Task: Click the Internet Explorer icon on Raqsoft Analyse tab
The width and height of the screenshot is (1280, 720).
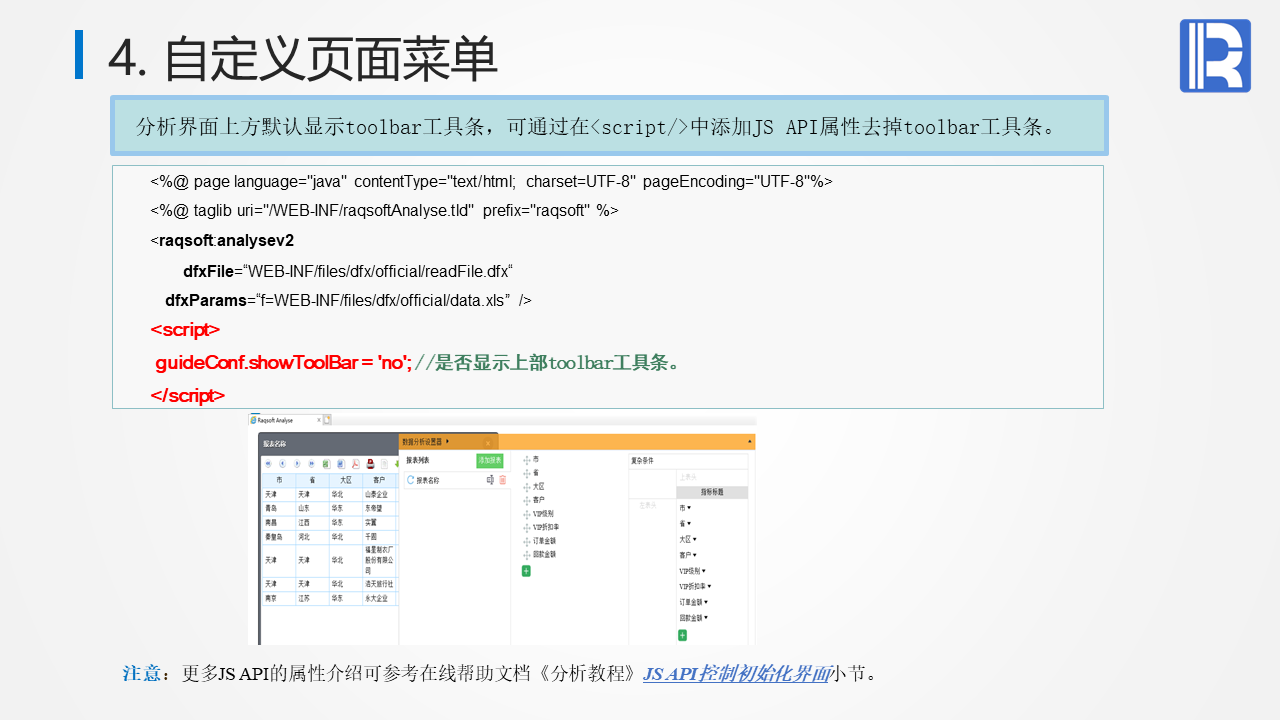Action: pos(253,420)
